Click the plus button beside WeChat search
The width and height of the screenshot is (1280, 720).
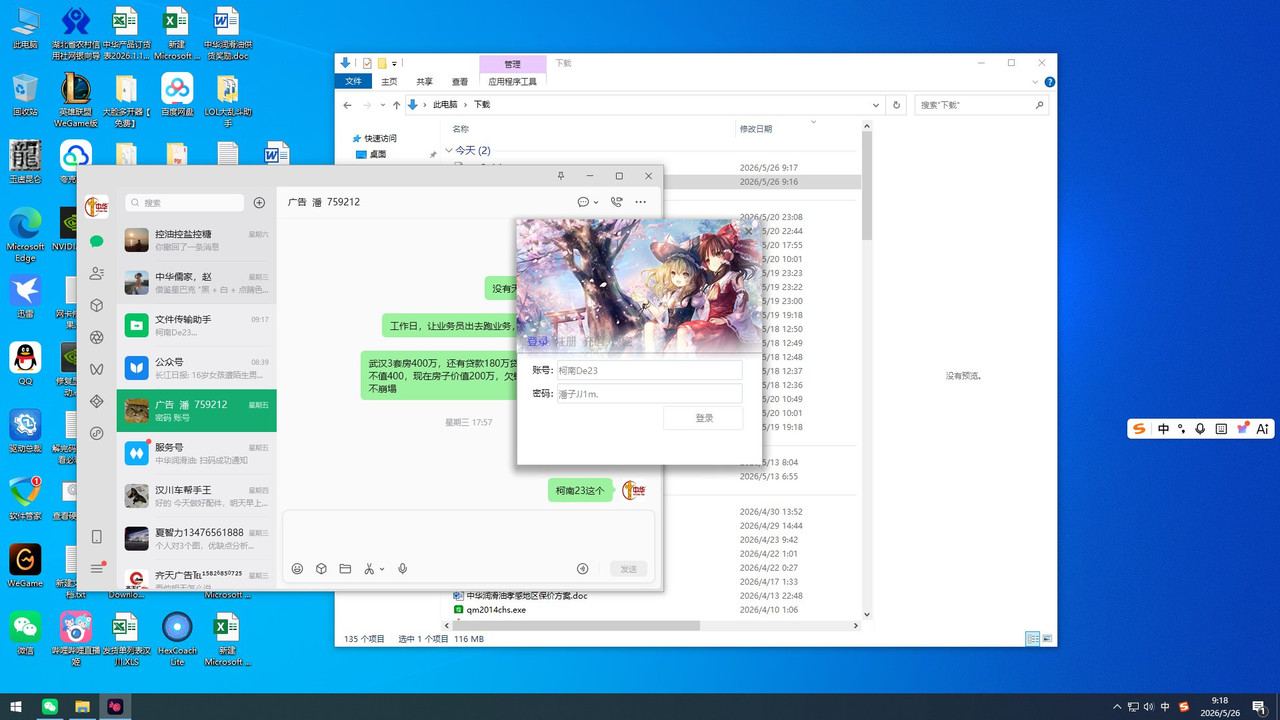259,202
